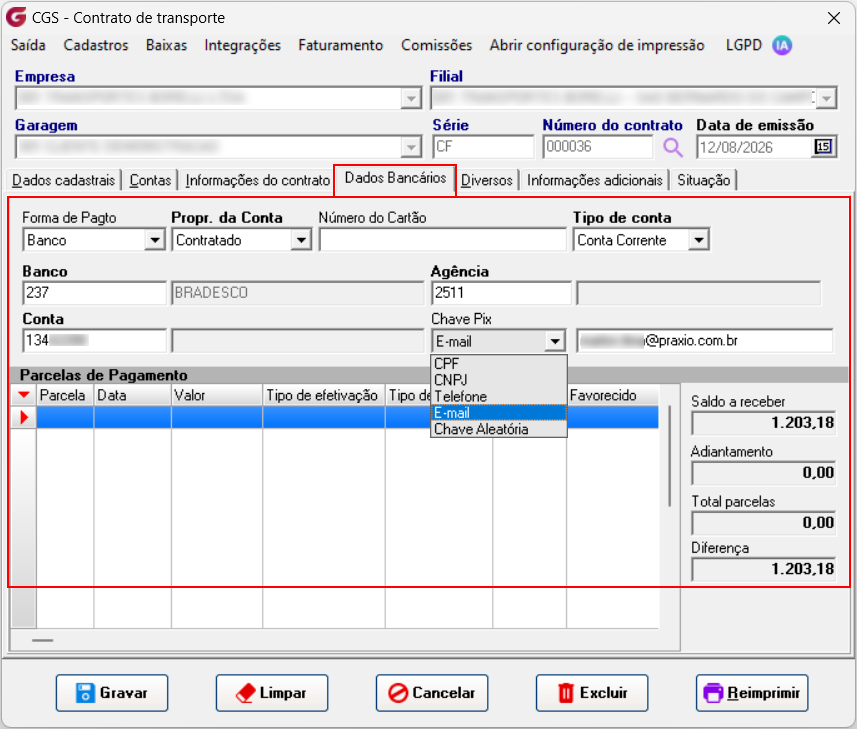This screenshot has width=857, height=729.
Task: Click the Saldo a receber value field
Action: click(764, 423)
